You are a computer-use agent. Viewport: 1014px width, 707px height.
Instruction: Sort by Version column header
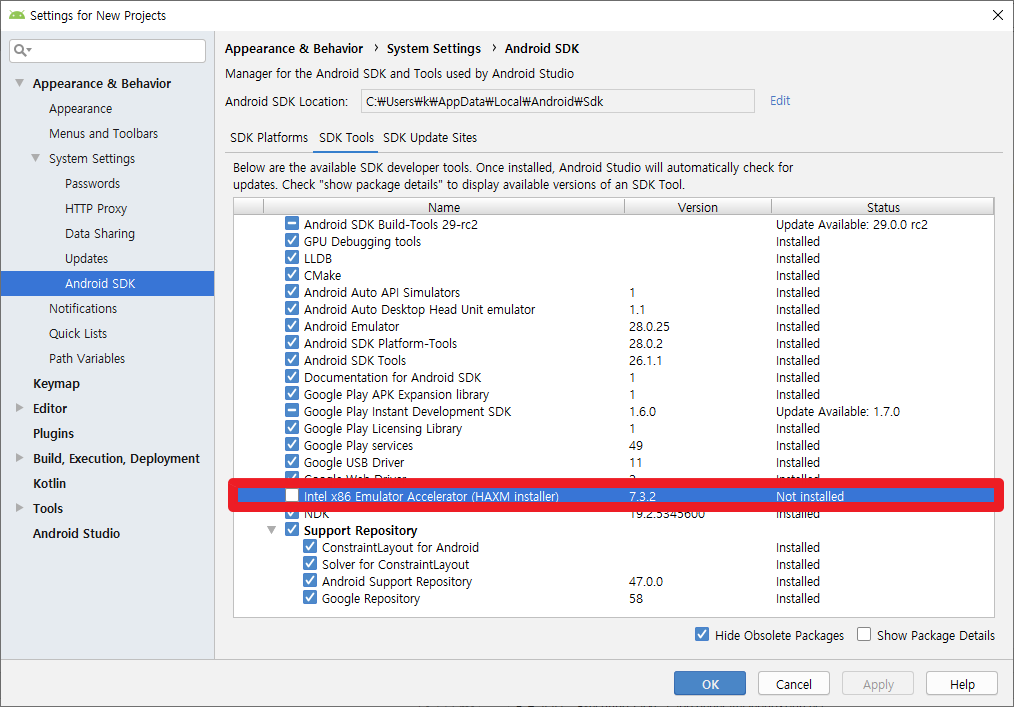pos(698,207)
